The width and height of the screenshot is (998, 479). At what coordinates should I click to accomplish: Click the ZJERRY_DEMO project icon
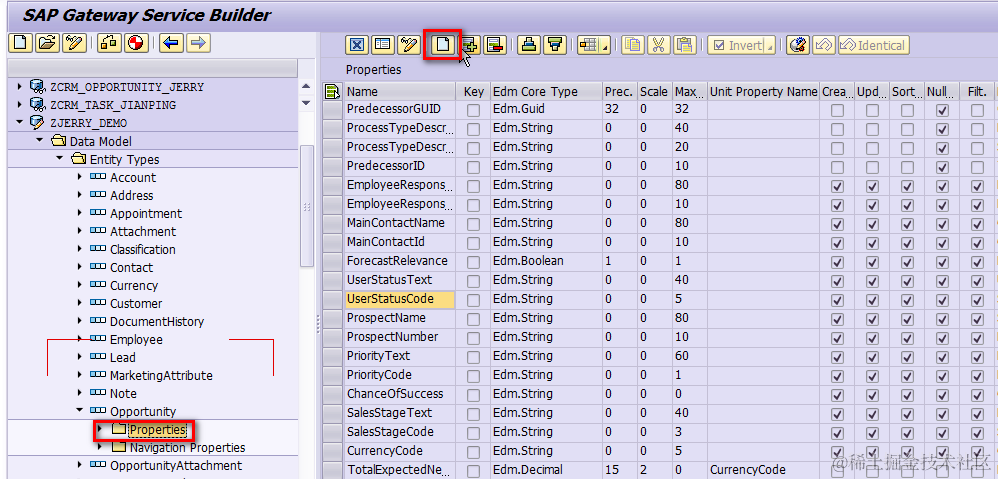tap(37, 123)
